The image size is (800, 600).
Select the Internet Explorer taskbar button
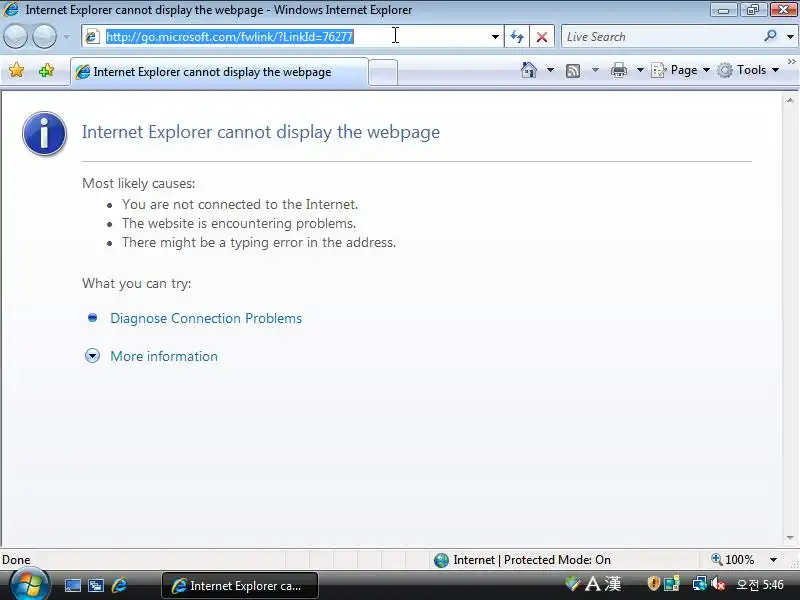pyautogui.click(x=240, y=585)
